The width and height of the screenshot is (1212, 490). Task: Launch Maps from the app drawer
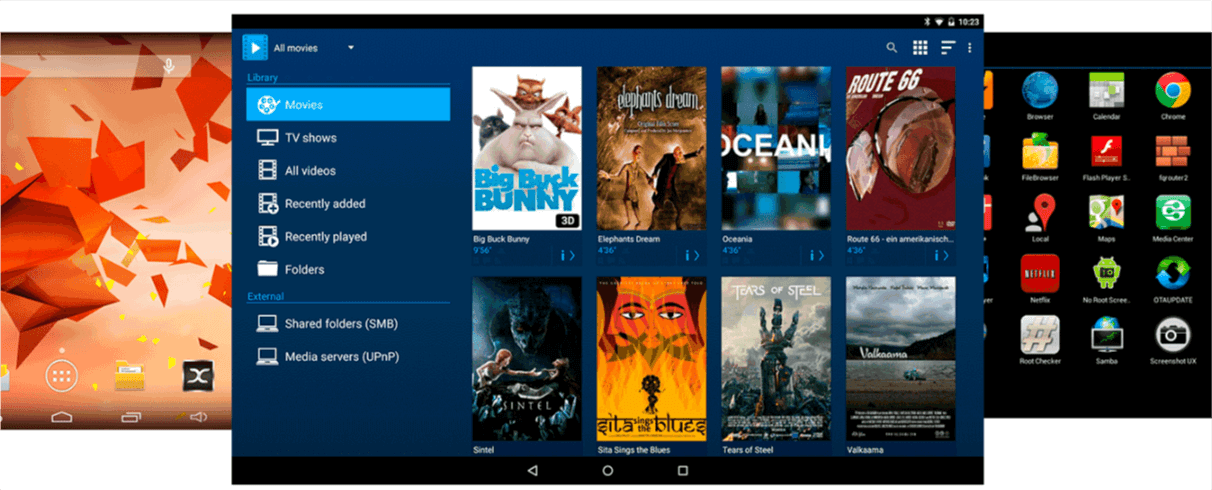[x=1106, y=219]
